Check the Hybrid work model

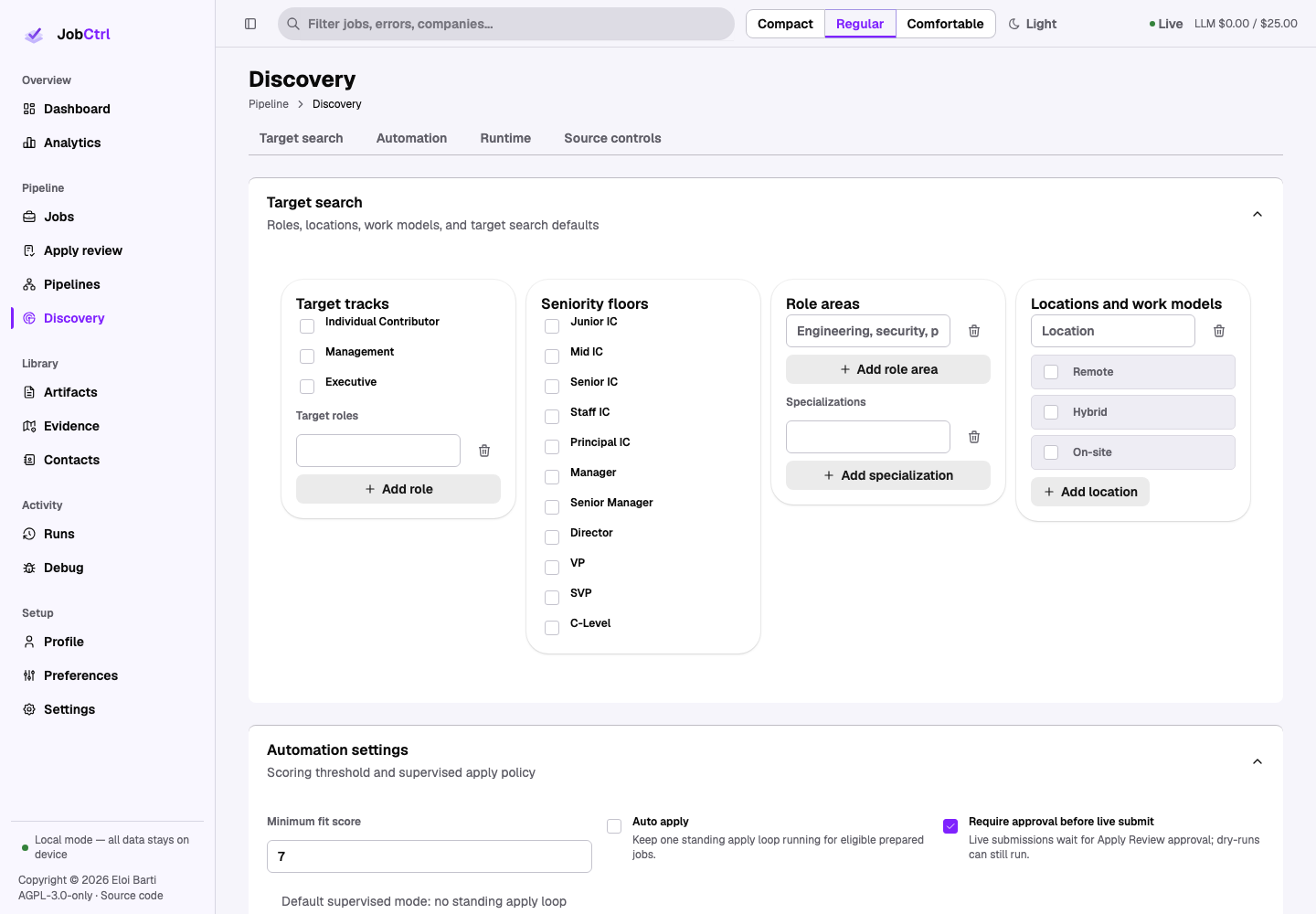pos(1051,412)
